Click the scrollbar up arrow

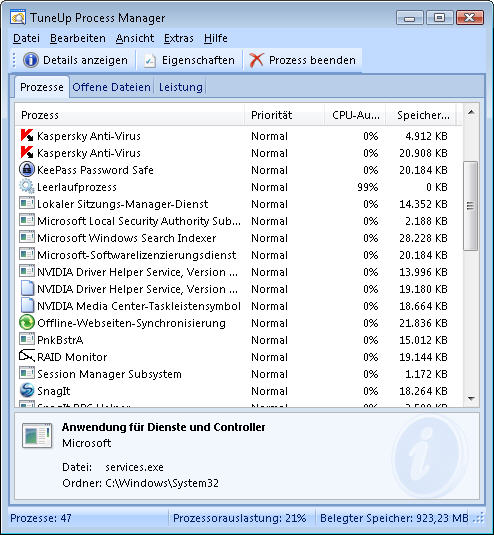pos(471,112)
